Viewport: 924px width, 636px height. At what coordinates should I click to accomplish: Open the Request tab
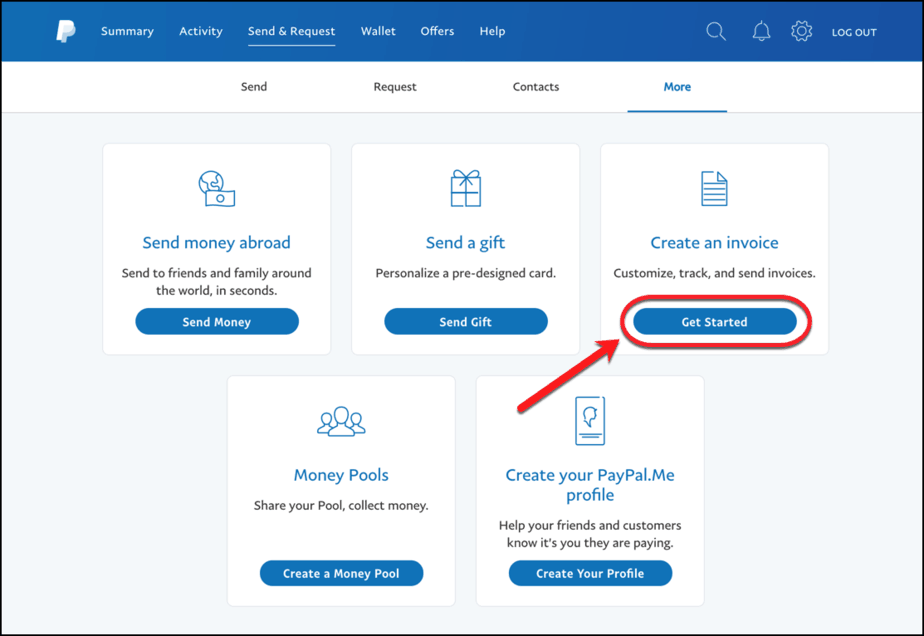(394, 87)
